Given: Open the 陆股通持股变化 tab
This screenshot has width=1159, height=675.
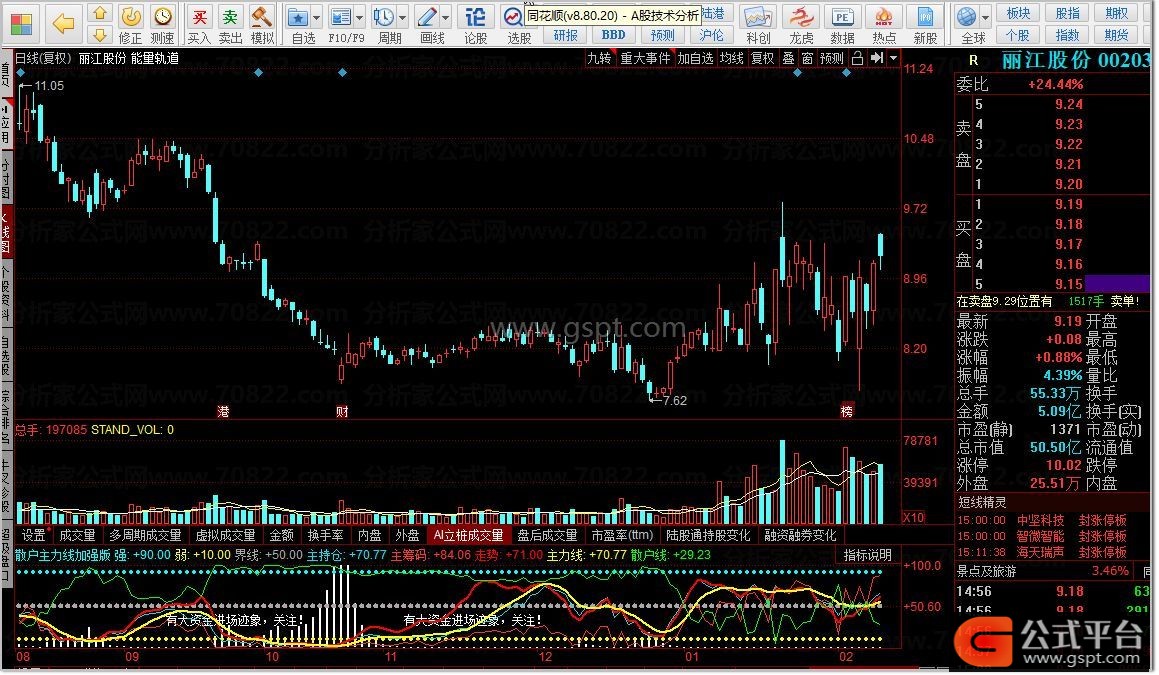Looking at the screenshot, I should pyautogui.click(x=707, y=535).
